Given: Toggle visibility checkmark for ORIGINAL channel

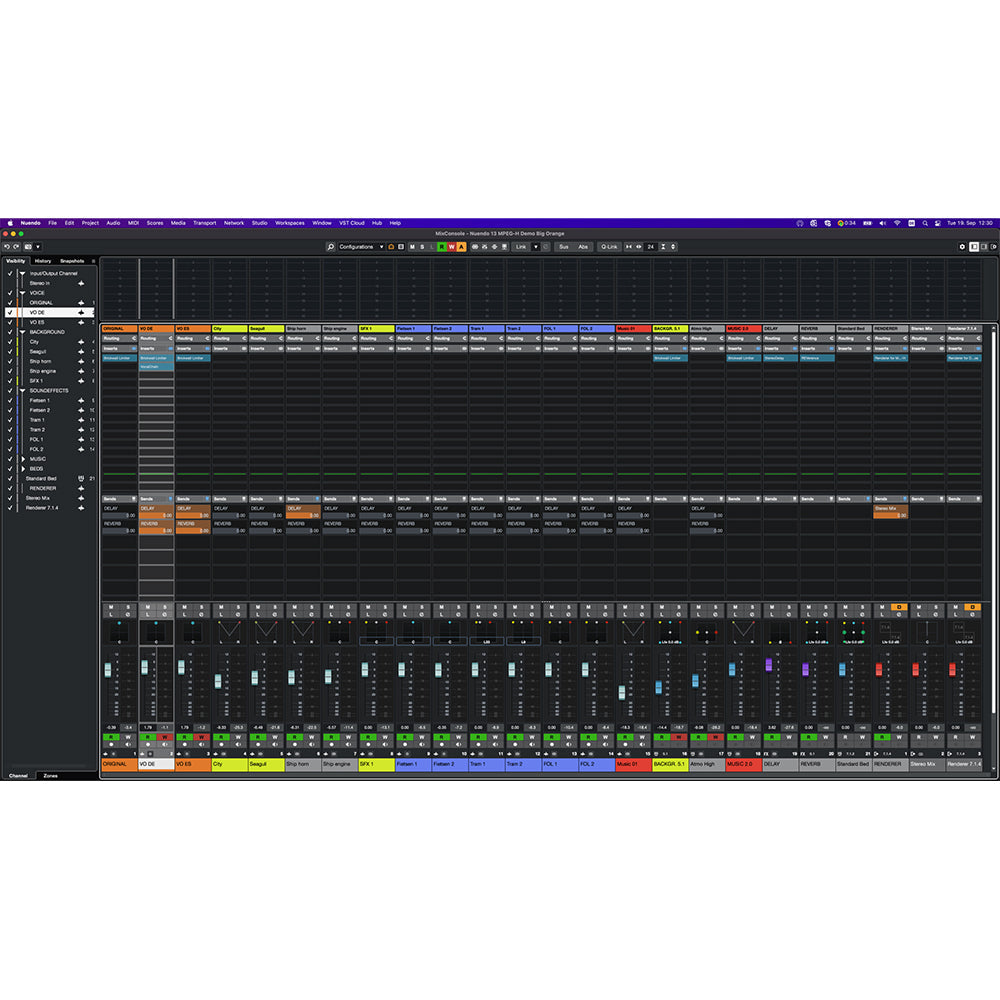Looking at the screenshot, I should [10, 303].
